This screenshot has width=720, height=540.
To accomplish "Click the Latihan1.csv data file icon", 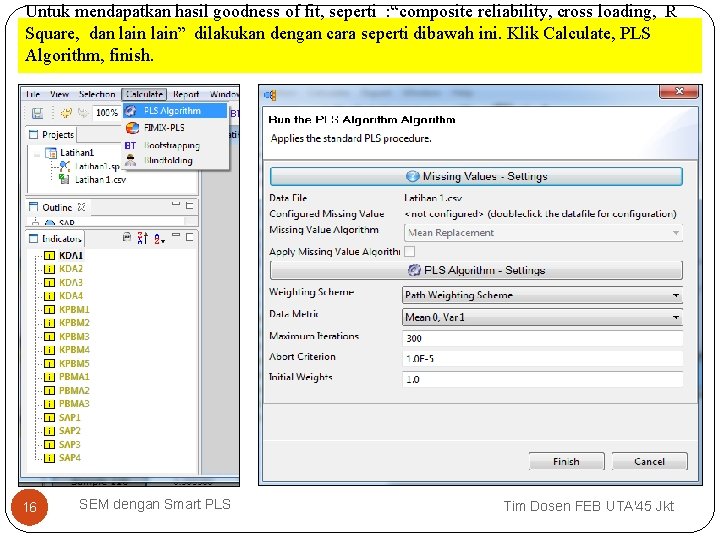I will point(64,179).
